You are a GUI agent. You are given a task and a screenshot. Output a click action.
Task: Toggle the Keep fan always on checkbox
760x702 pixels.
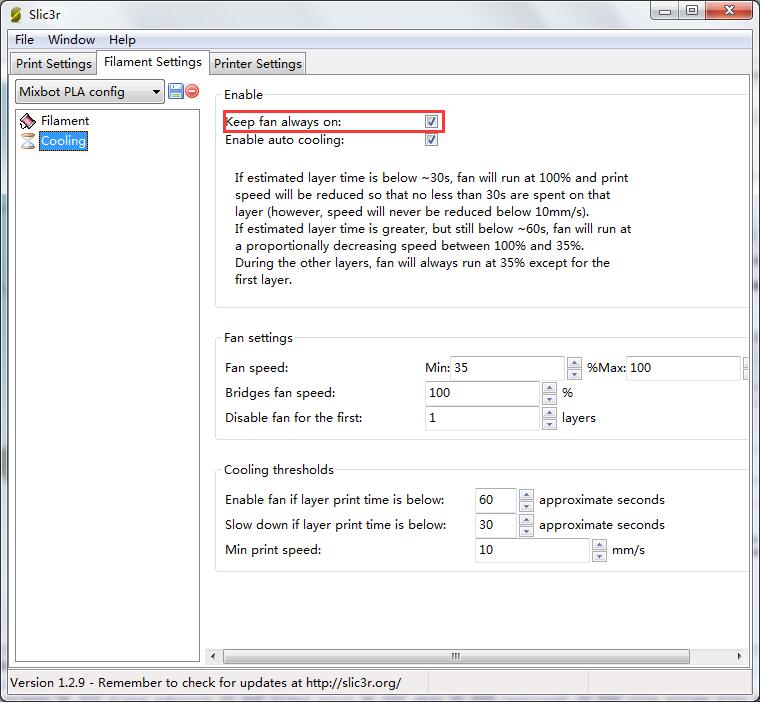click(x=431, y=121)
